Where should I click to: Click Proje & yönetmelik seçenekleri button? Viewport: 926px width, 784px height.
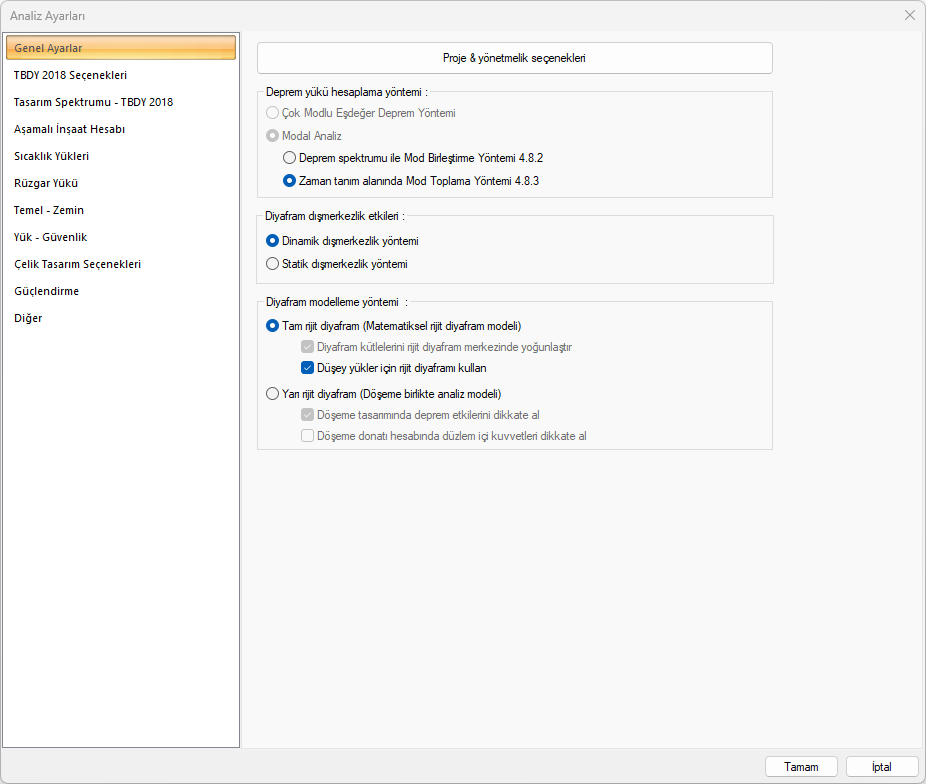514,58
